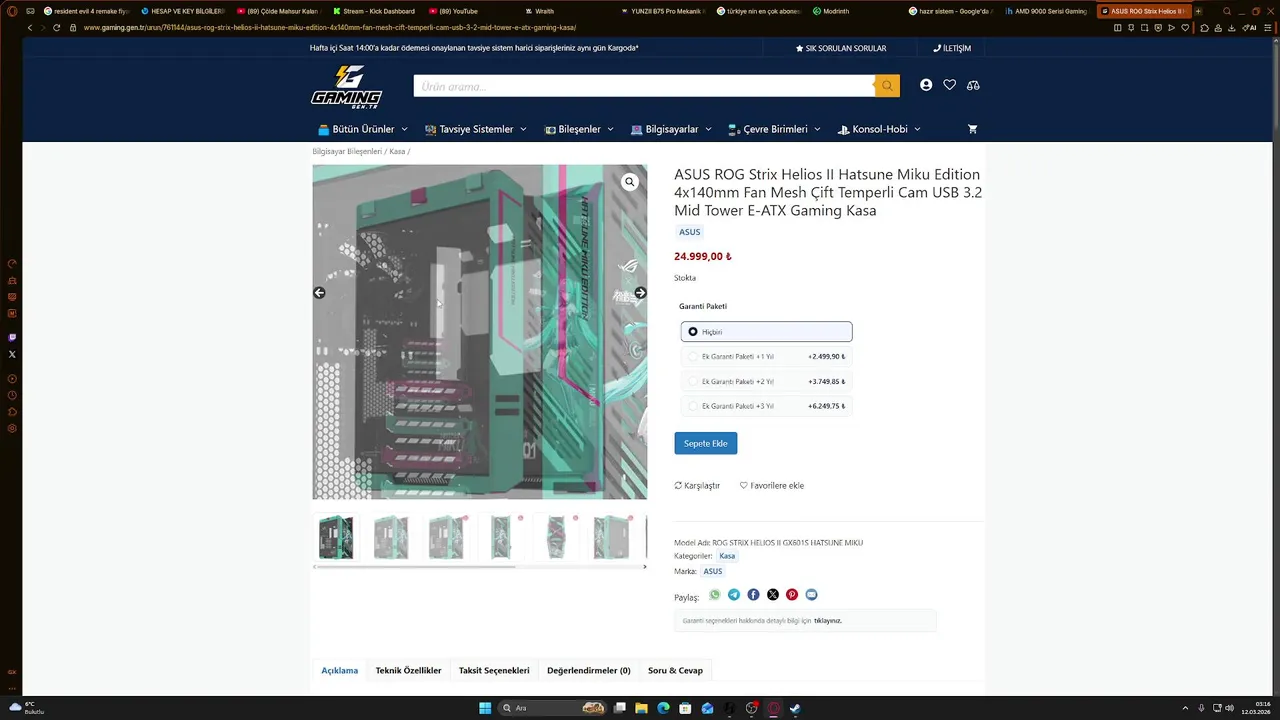Image resolution: width=1280 pixels, height=720 pixels.
Task: Show hidden system tray icons chevron
Action: coord(1185,708)
